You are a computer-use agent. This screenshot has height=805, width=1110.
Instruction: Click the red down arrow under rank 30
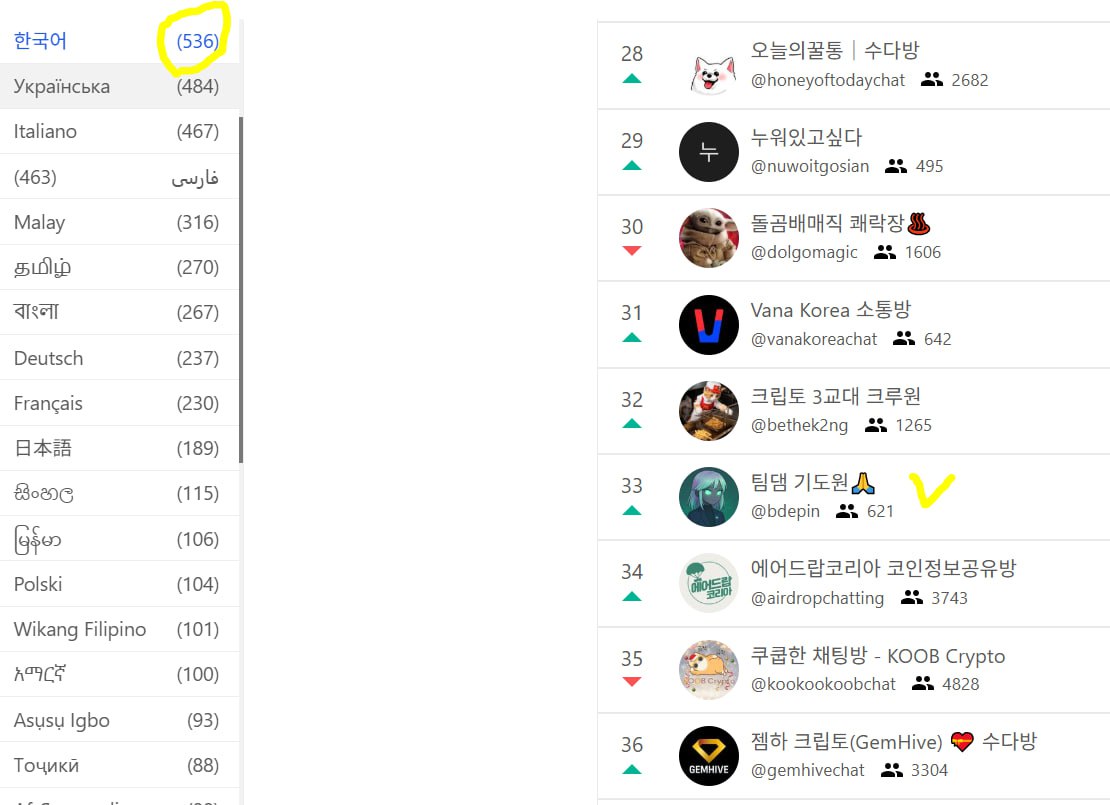(x=631, y=251)
